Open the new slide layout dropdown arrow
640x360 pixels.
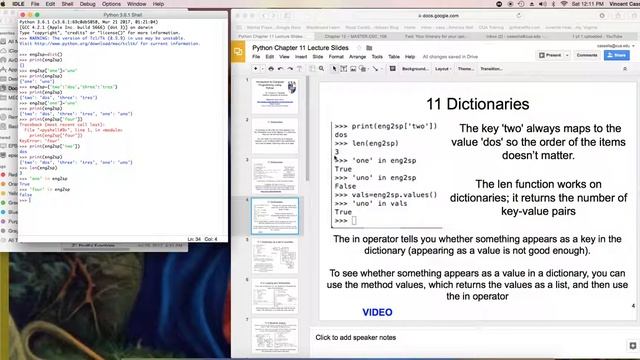(x=262, y=69)
